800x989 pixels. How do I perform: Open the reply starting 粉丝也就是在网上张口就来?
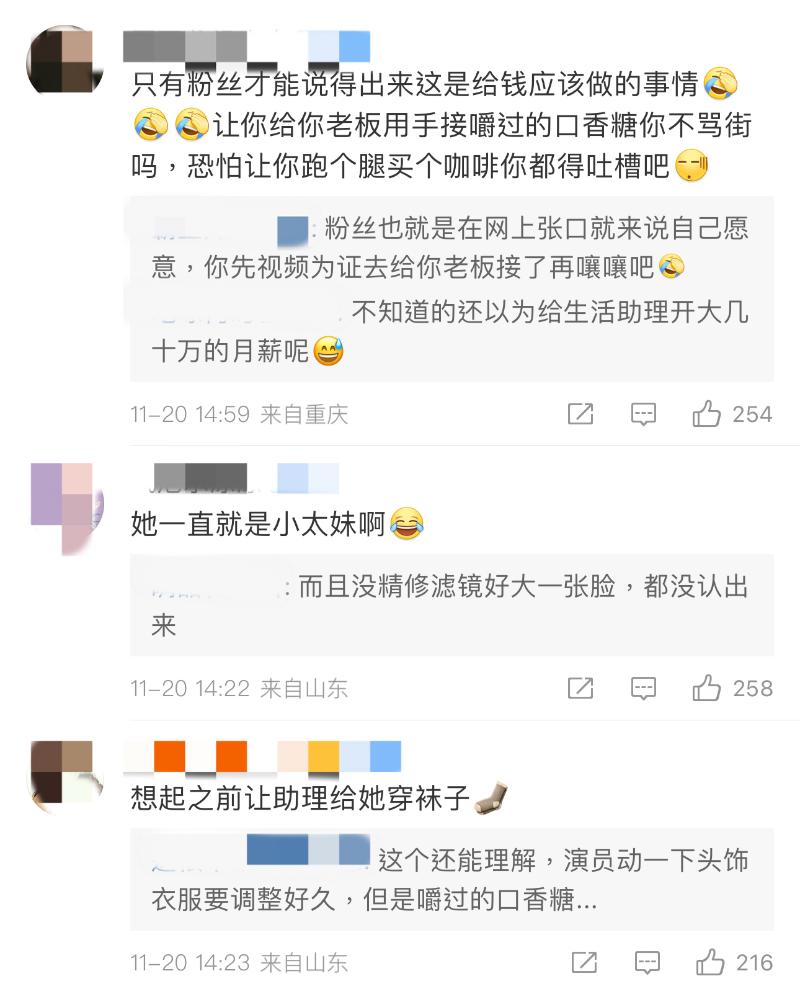[450, 247]
